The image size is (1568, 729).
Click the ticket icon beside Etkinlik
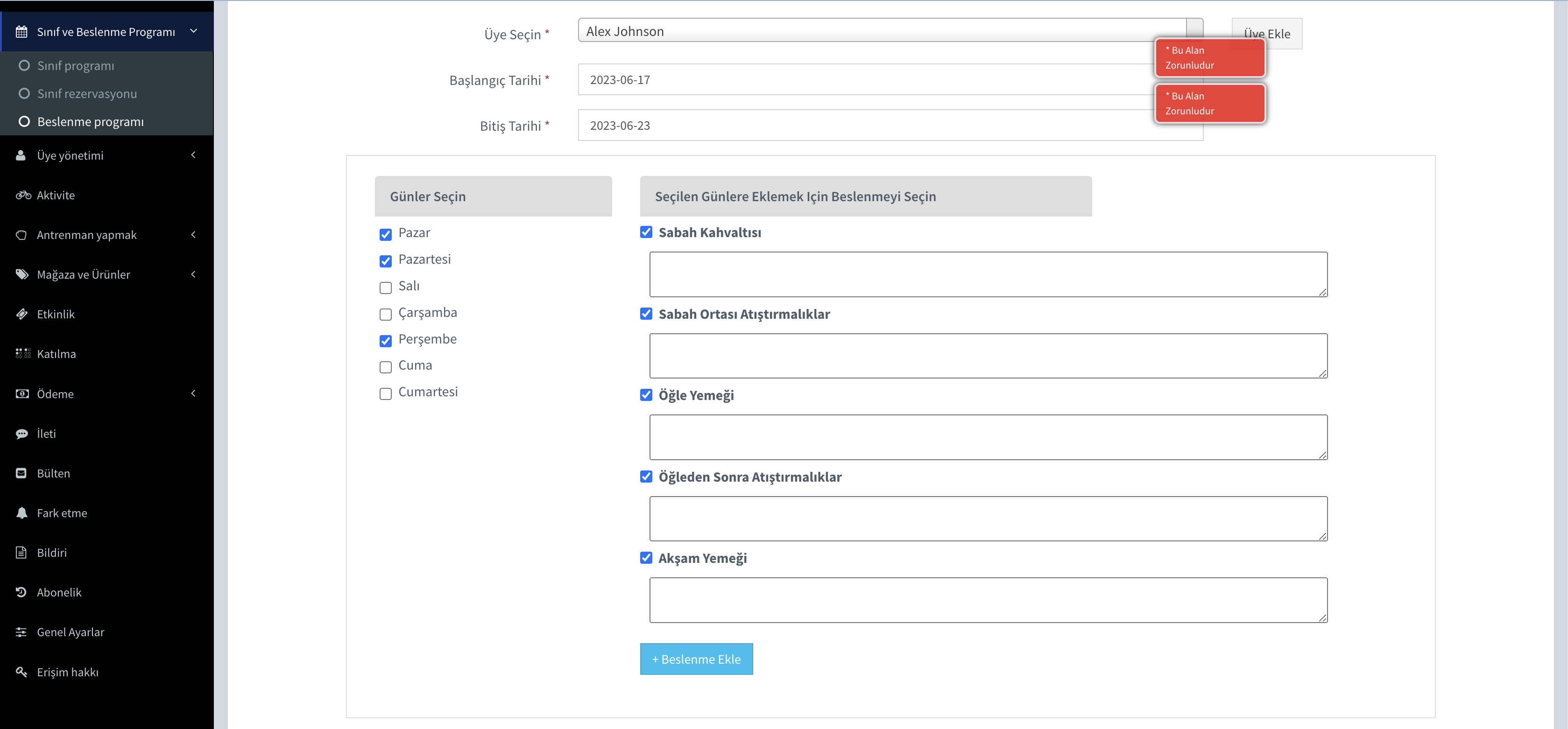click(22, 314)
